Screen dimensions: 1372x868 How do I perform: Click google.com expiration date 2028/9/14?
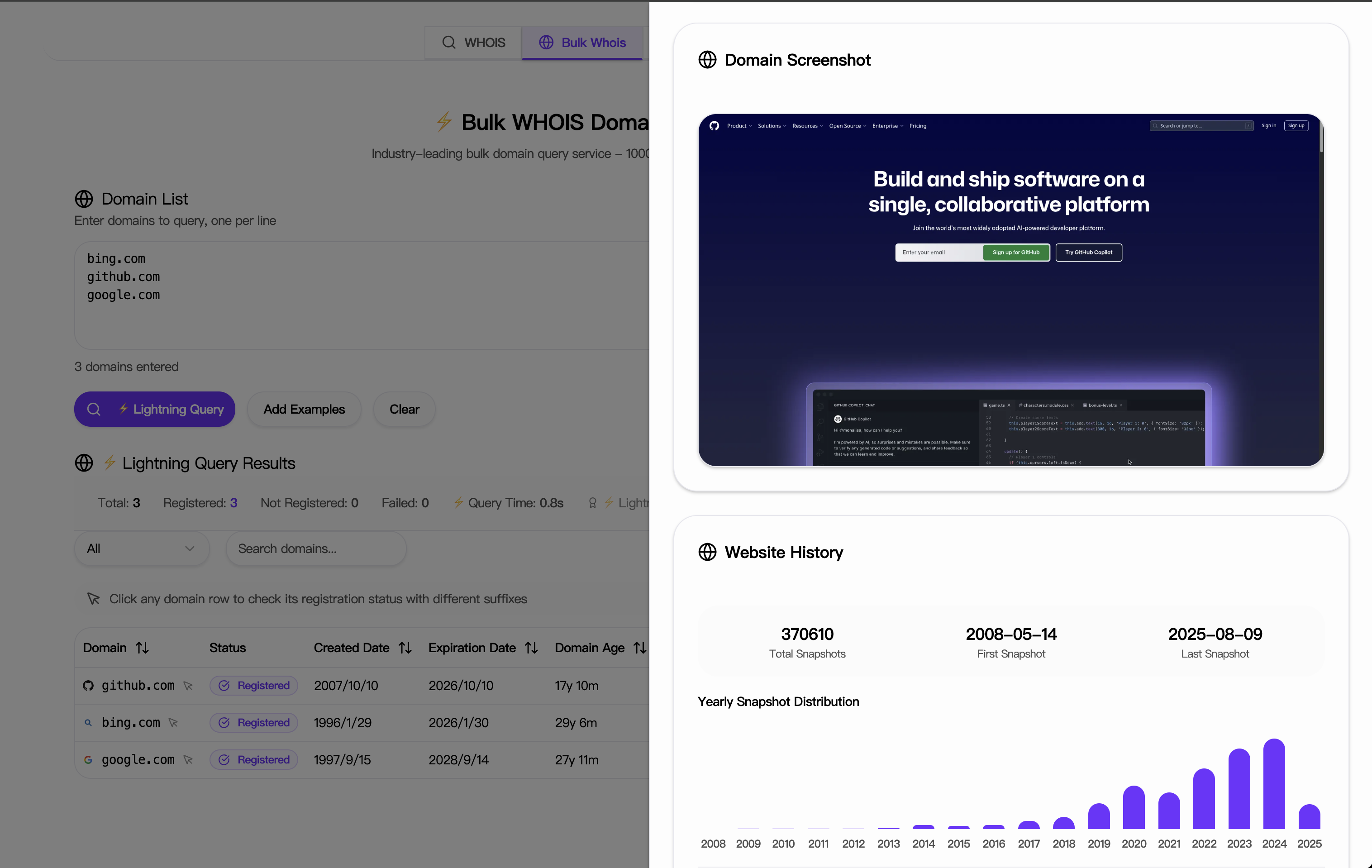459,760
